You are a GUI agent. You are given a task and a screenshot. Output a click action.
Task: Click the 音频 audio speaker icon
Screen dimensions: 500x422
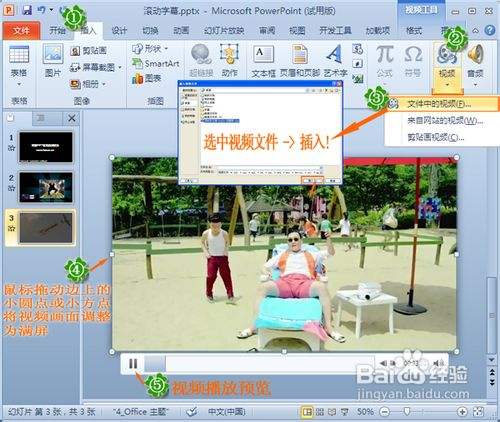[475, 55]
